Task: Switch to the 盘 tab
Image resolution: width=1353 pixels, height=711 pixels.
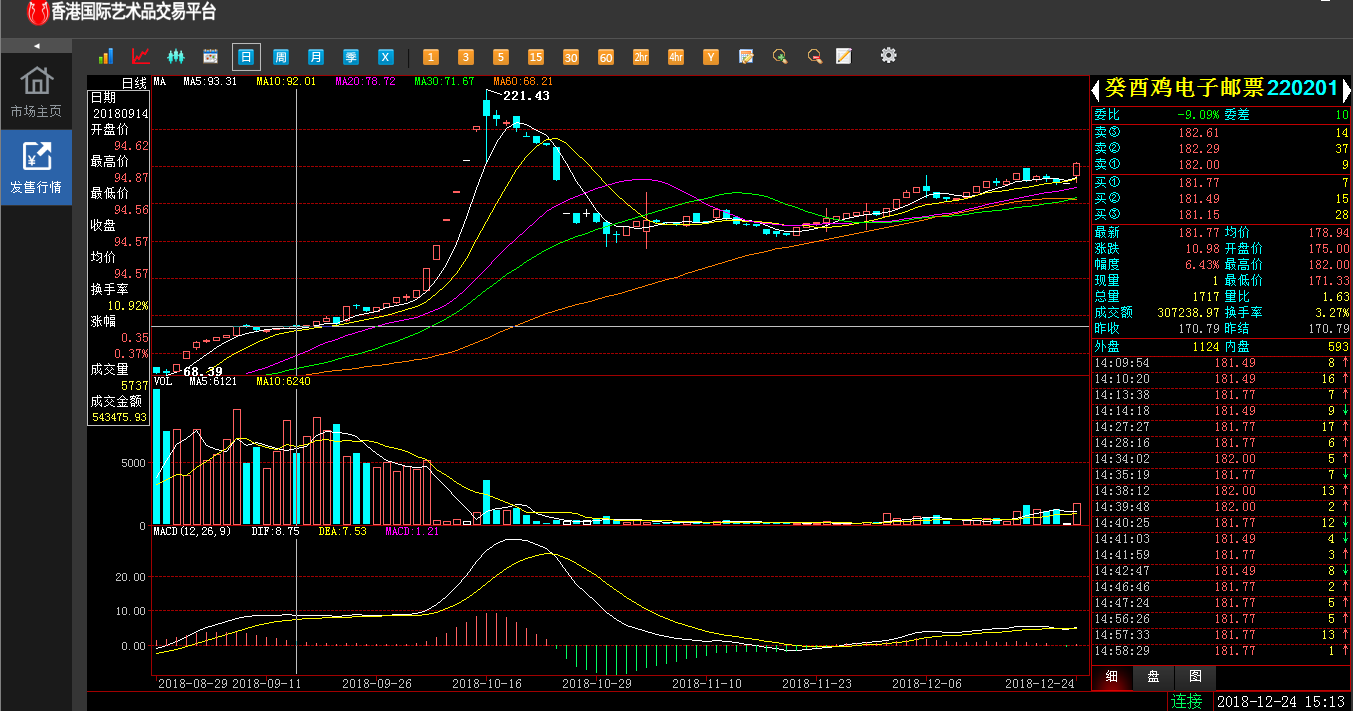Action: point(1153,677)
